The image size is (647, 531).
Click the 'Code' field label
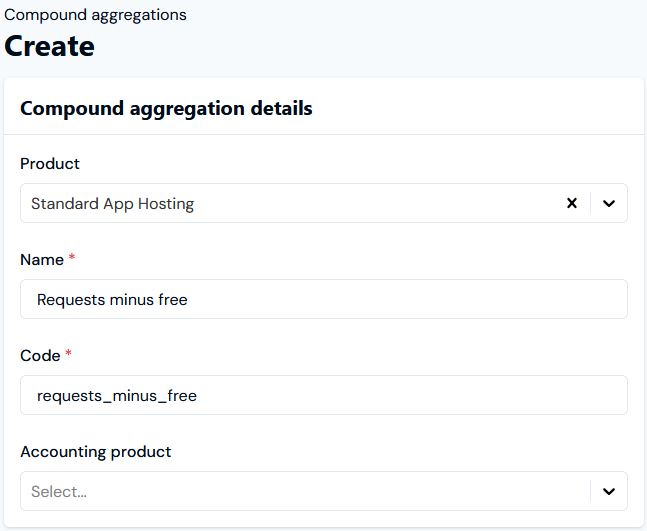40,356
